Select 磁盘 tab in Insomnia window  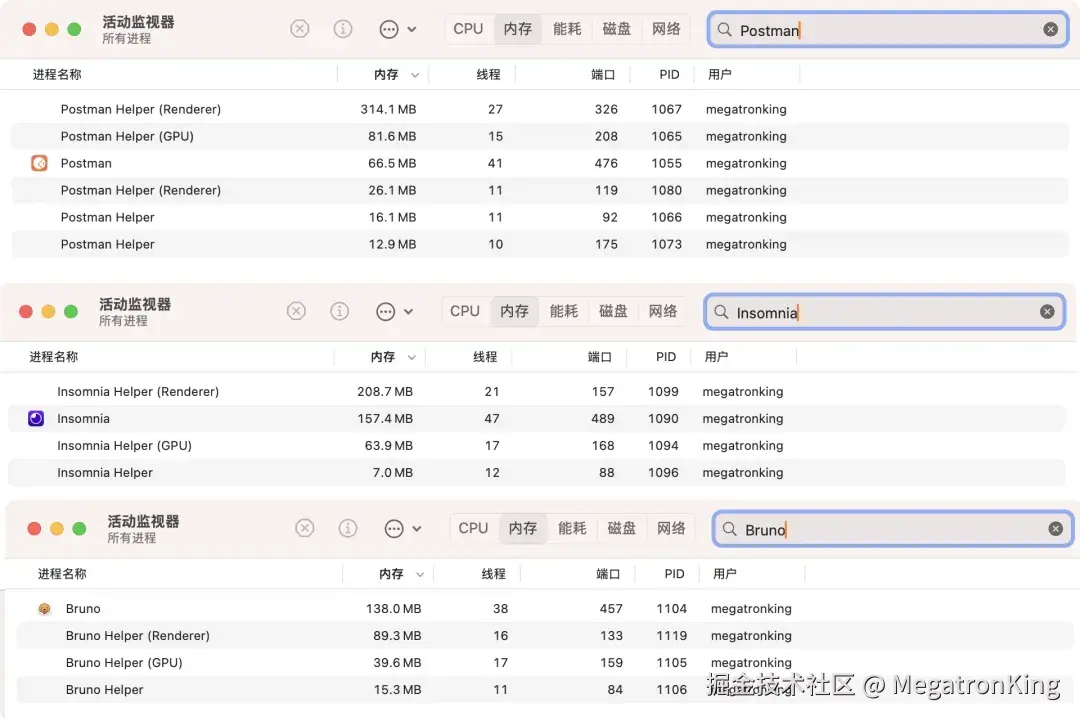point(613,311)
